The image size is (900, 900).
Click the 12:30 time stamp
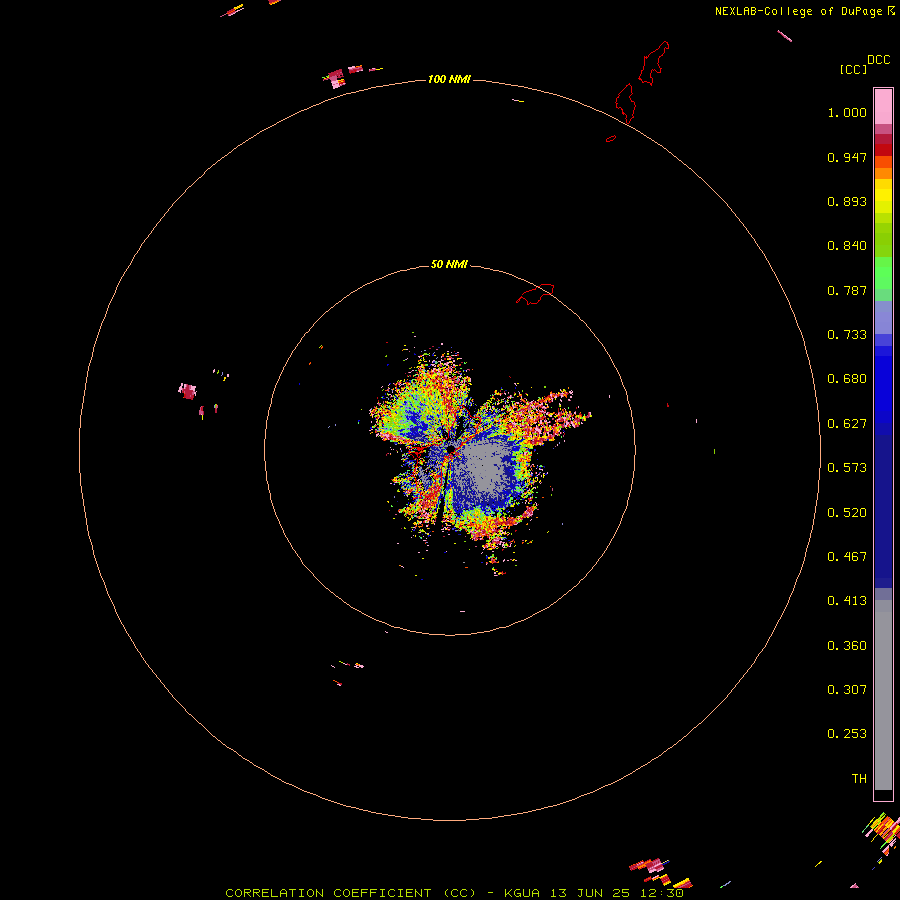tap(662, 893)
